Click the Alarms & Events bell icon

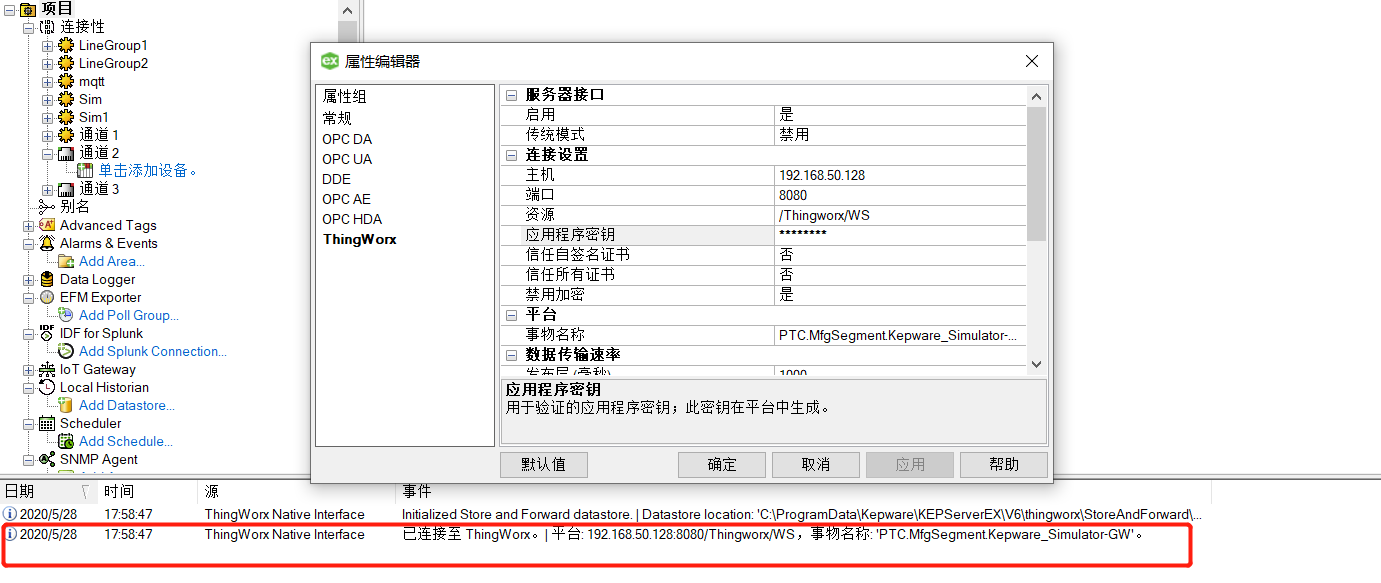tap(47, 244)
